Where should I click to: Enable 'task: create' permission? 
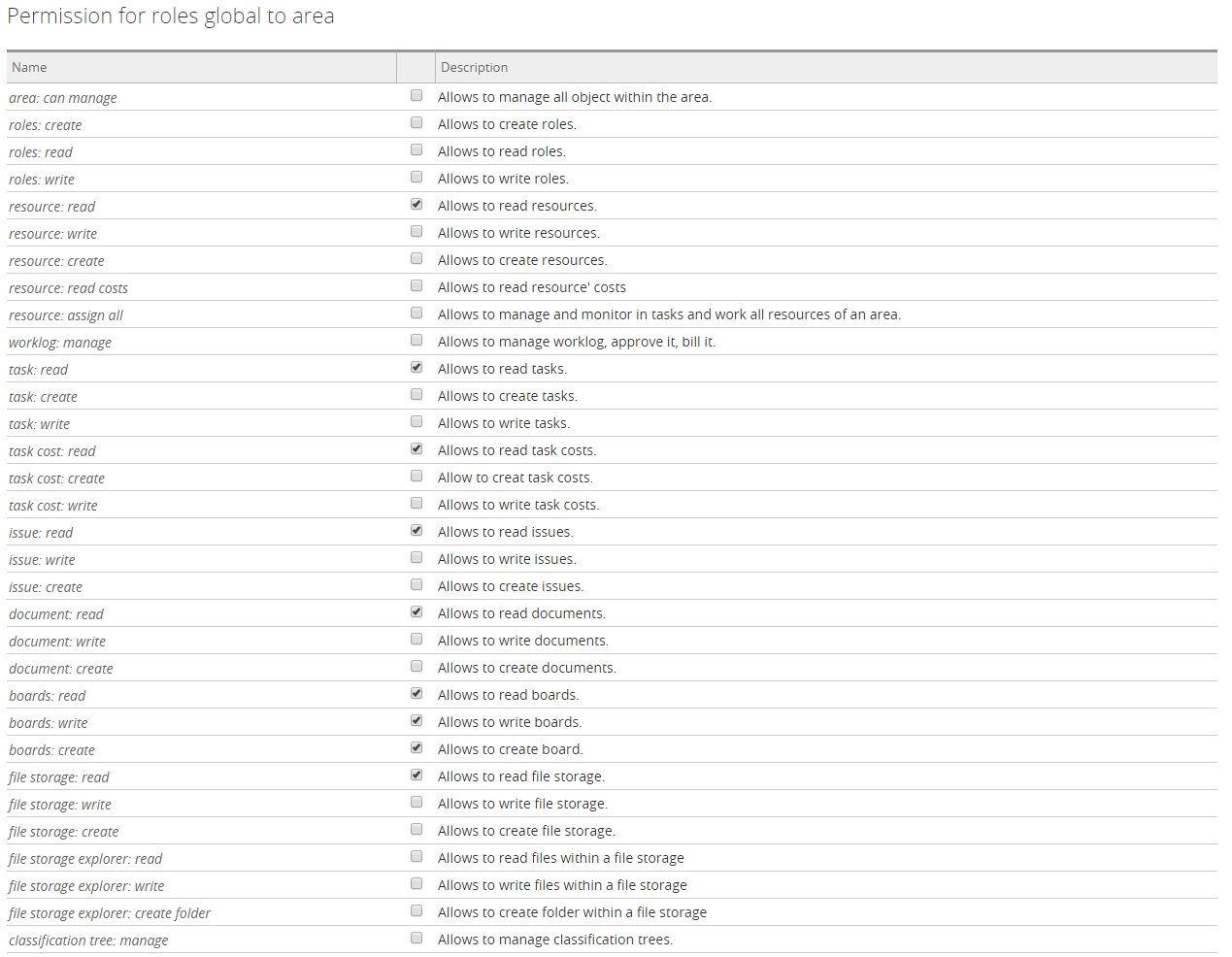416,395
